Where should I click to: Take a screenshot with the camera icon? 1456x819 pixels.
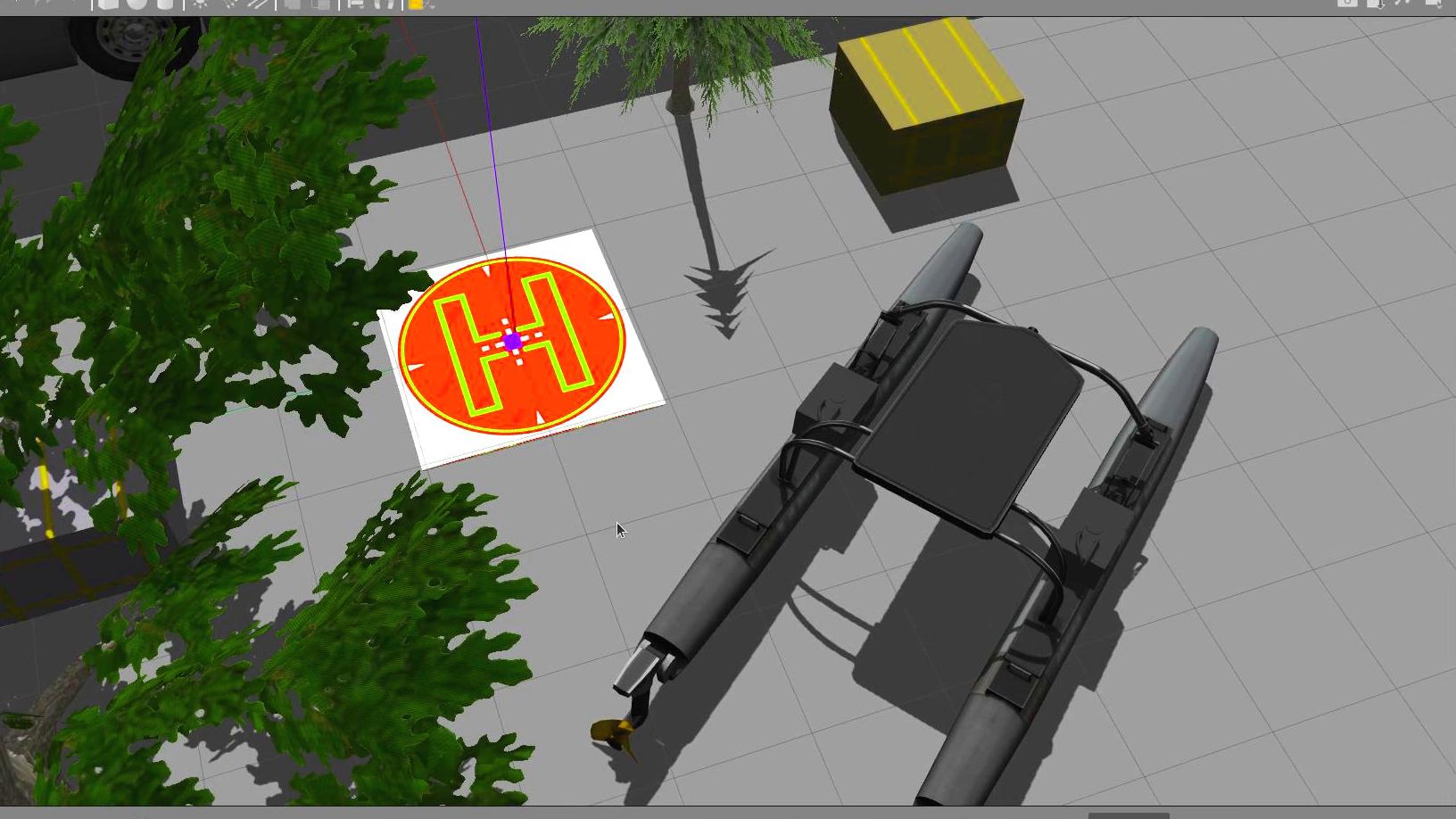point(1347,3)
